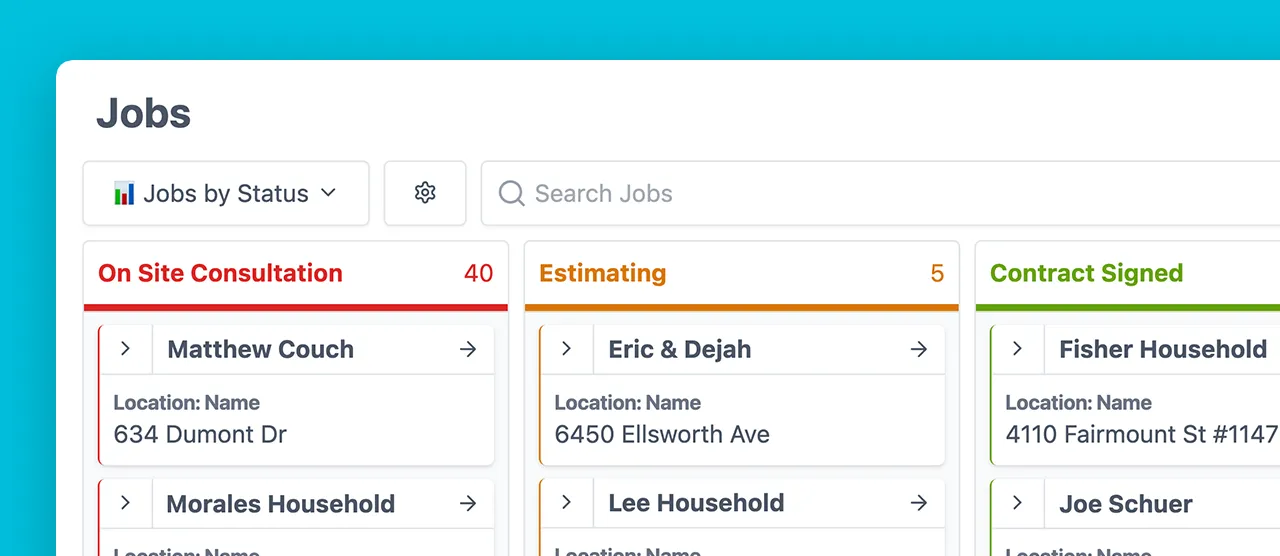Click the bar chart icon in Jobs by Status
The width and height of the screenshot is (1280, 556).
(124, 193)
